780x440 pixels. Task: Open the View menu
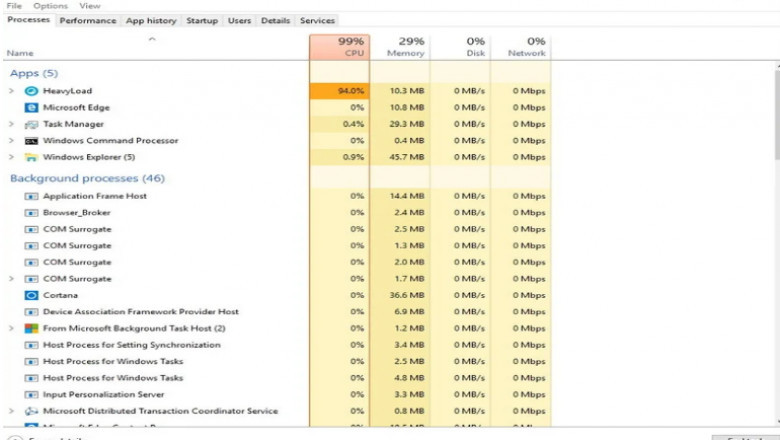point(90,6)
